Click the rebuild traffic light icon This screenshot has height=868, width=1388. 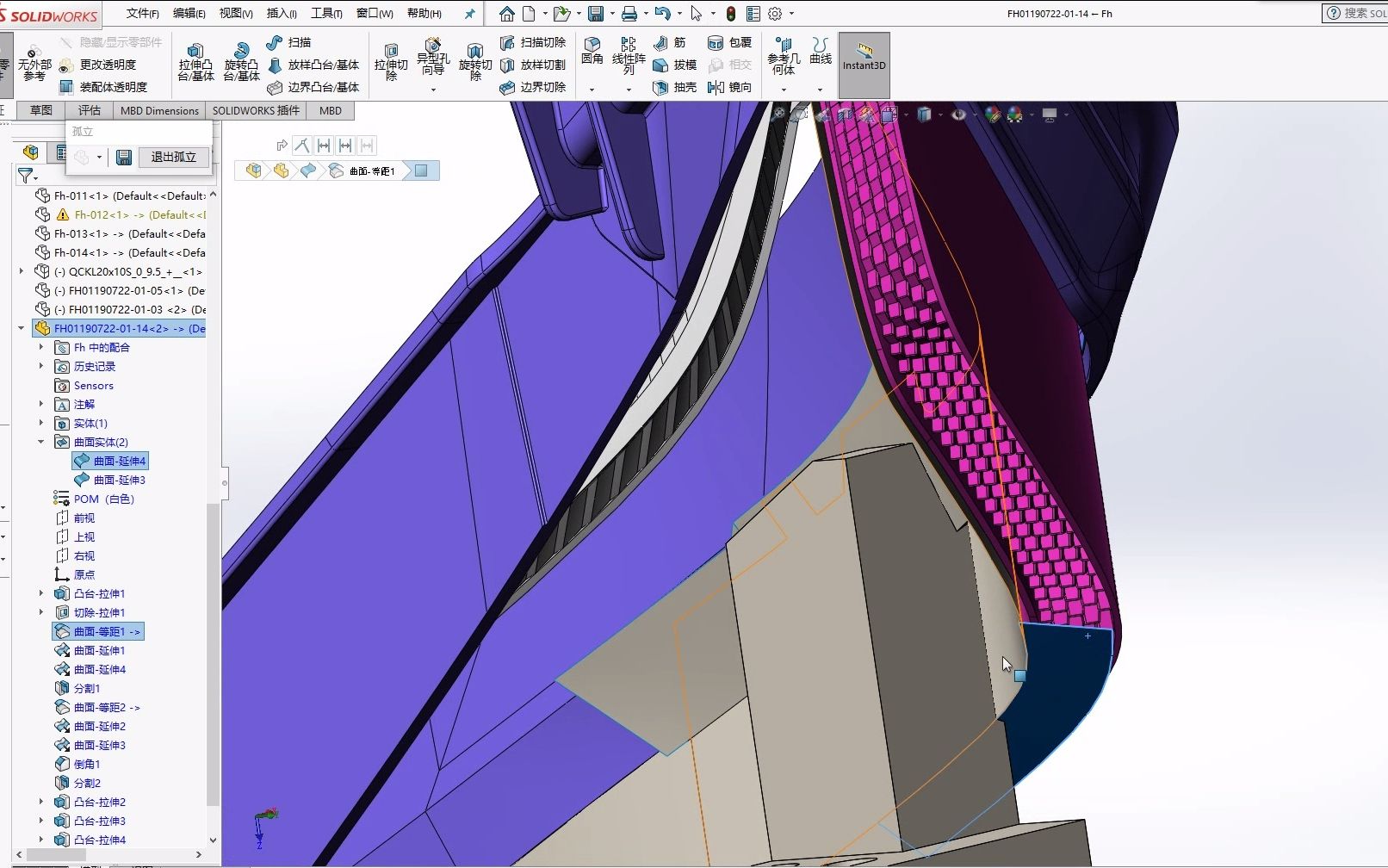731,14
